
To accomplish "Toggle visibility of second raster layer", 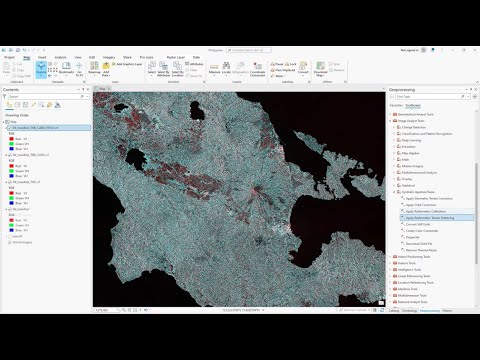I will tap(10, 155).
